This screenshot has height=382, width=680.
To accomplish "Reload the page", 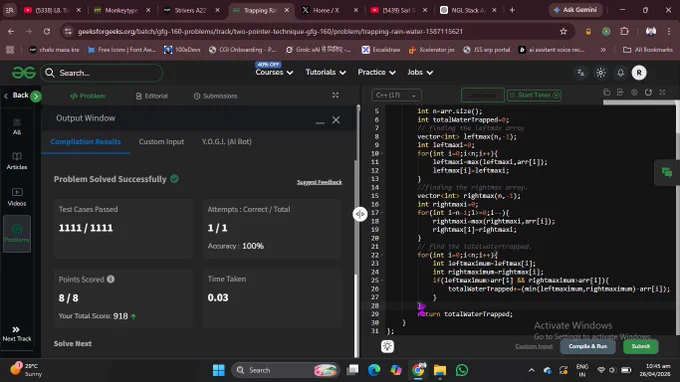I will pos(47,31).
